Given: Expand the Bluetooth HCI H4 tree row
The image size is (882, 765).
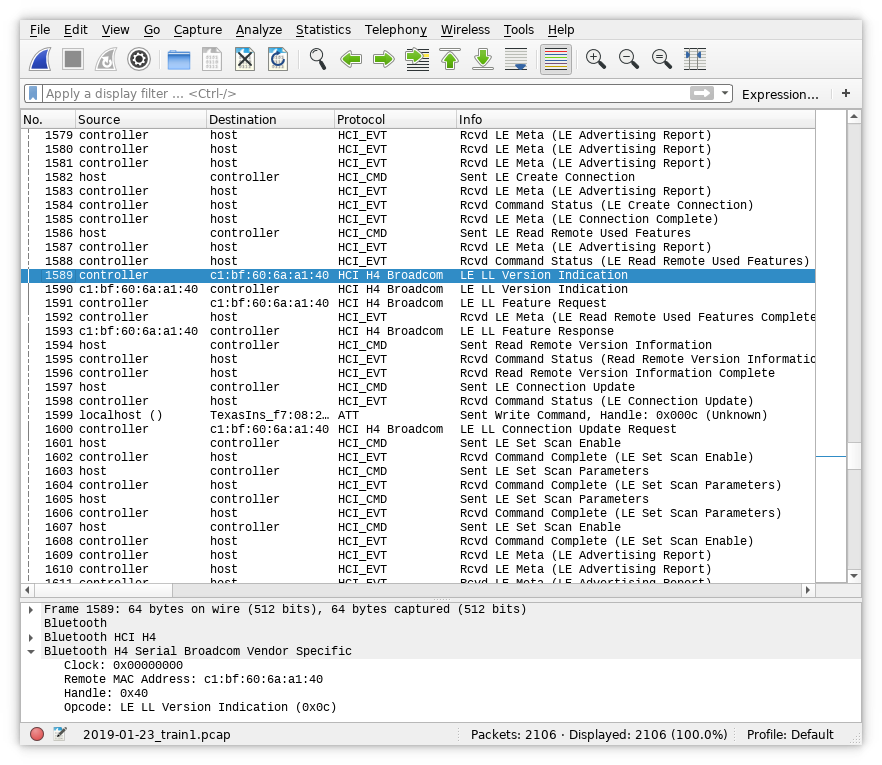Looking at the screenshot, I should click(31, 637).
